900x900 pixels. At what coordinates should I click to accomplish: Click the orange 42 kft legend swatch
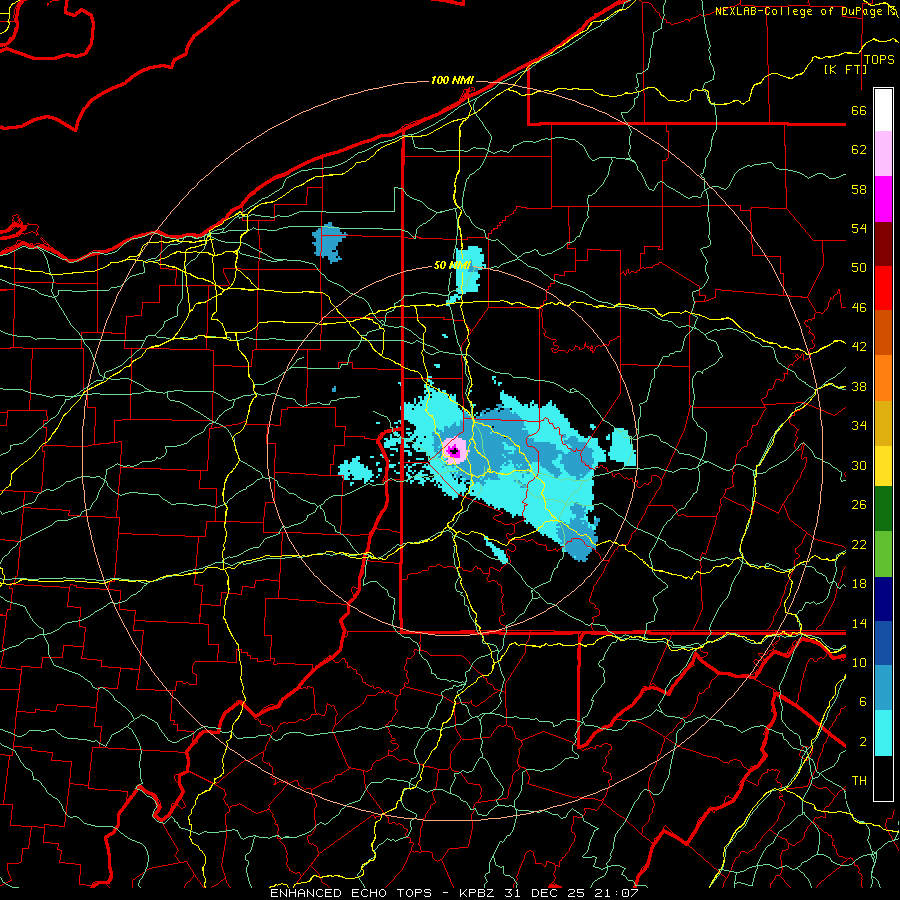click(x=883, y=377)
